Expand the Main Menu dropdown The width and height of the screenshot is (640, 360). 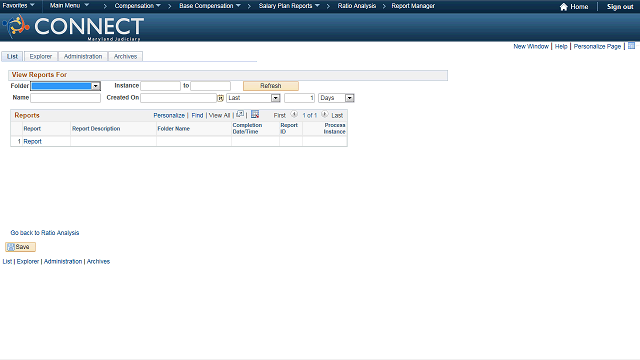coord(69,6)
